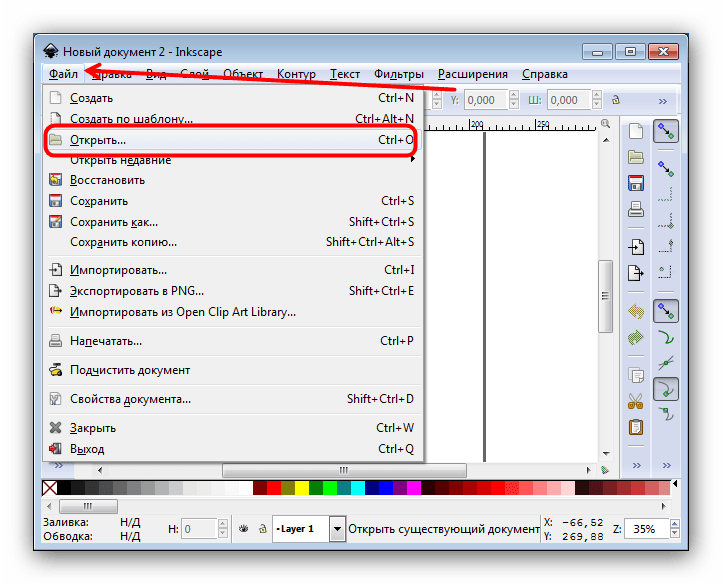Click the New document icon in commands bar

[636, 131]
